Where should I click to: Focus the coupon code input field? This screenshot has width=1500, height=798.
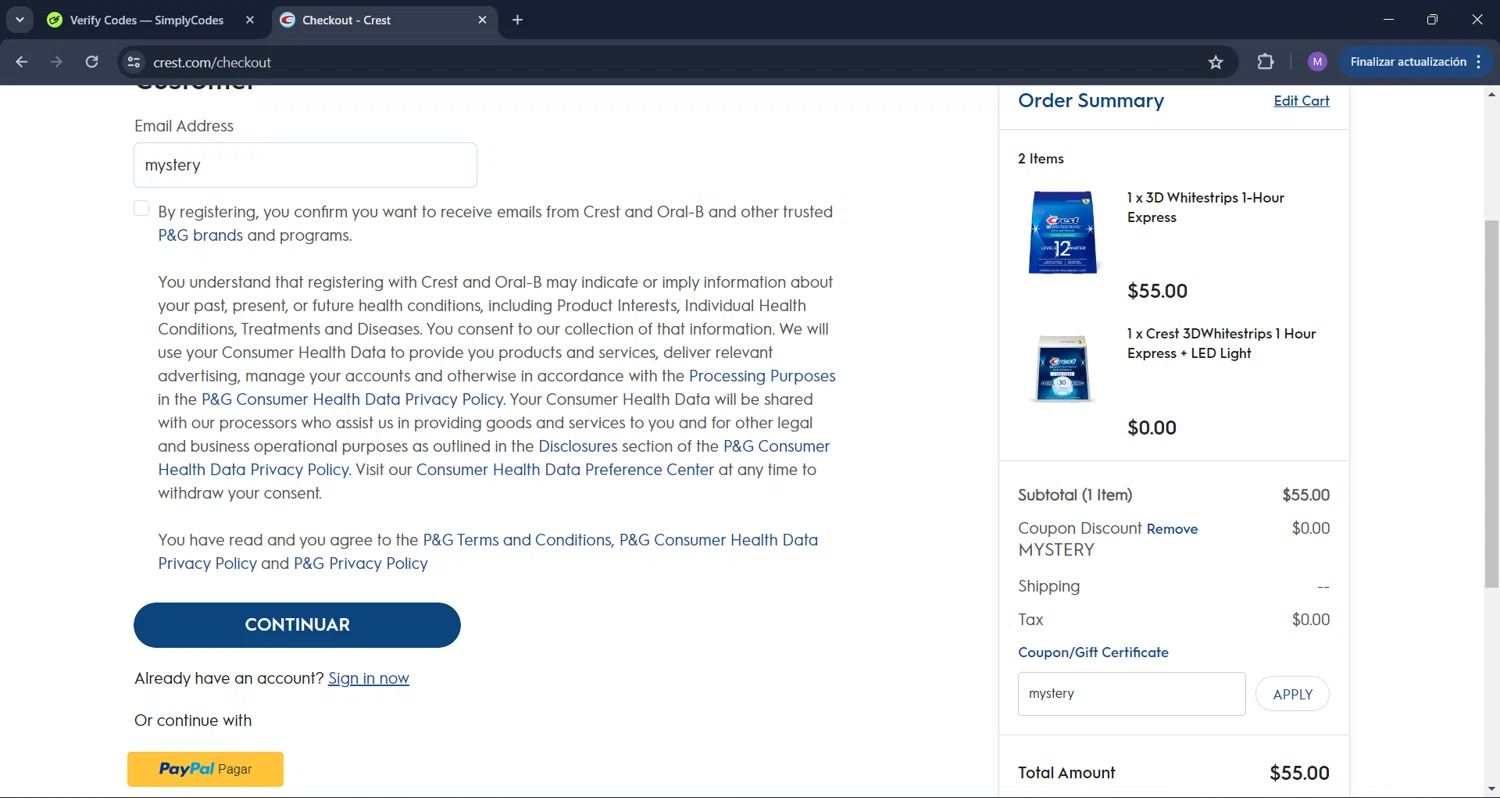1132,694
